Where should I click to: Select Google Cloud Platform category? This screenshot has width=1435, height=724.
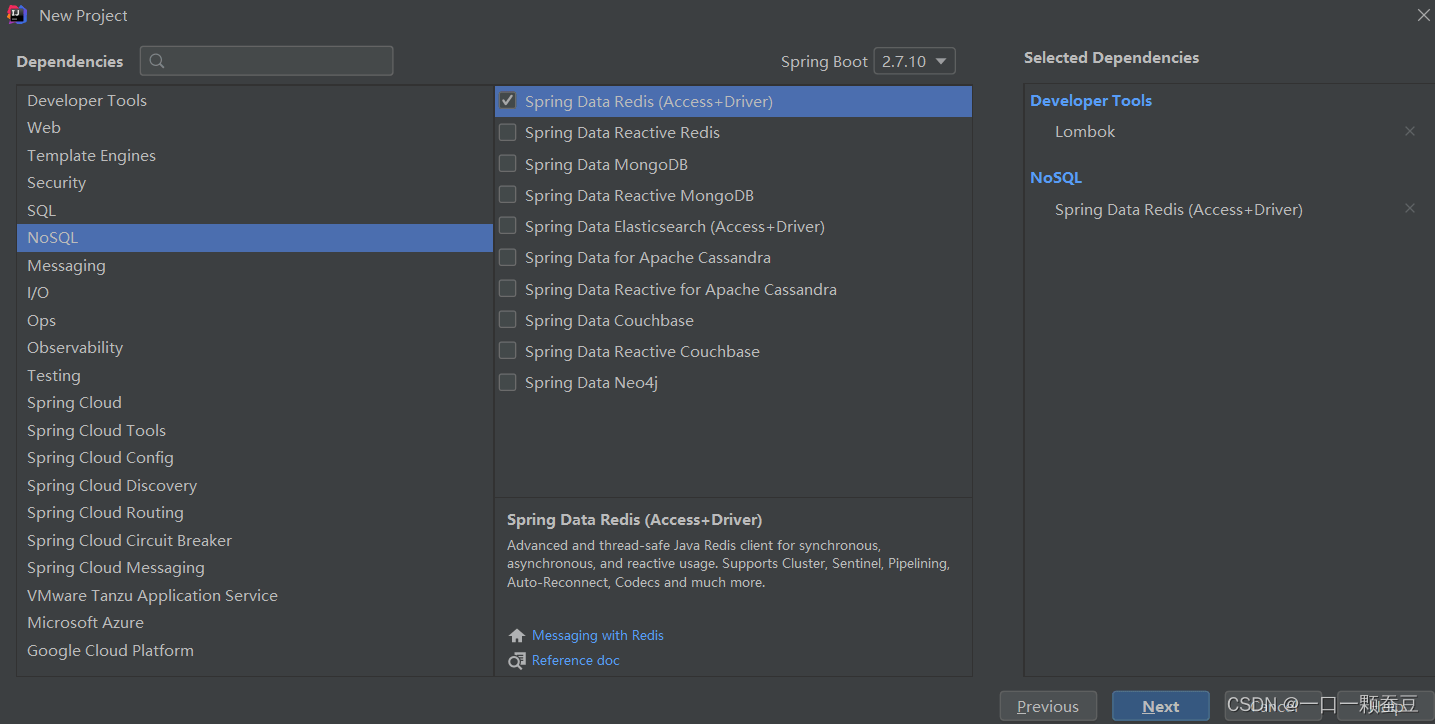[255, 650]
